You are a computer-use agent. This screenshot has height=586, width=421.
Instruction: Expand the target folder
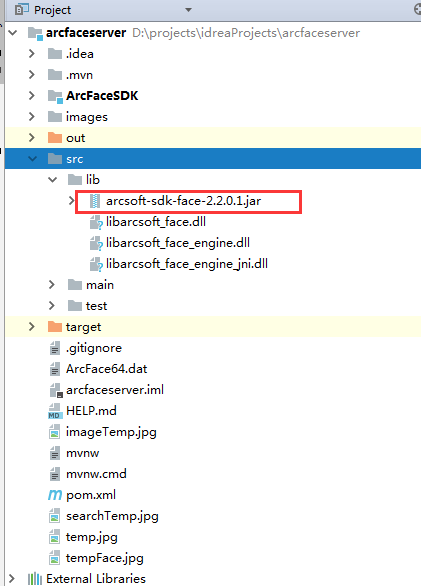(x=32, y=327)
